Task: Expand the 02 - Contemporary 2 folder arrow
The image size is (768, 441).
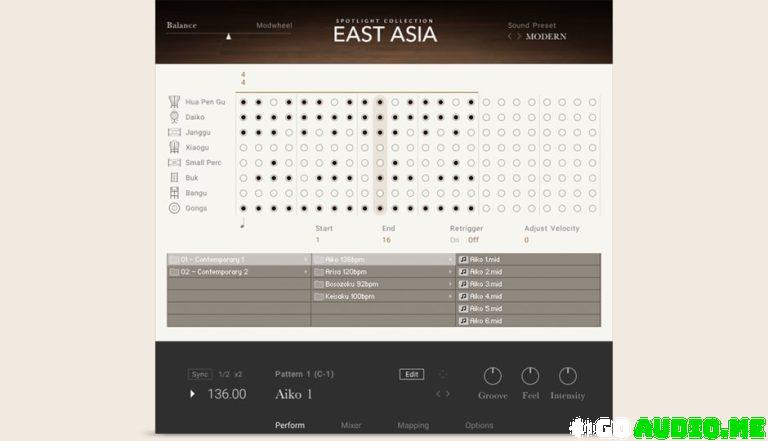Action: 306,272
